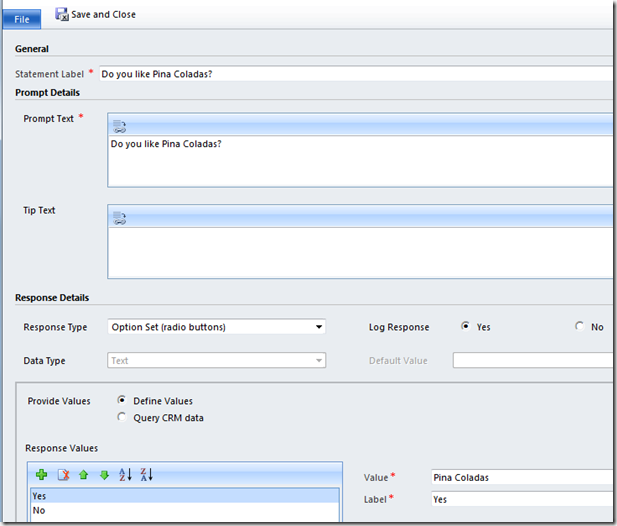This screenshot has height=526, width=617.
Task: Click the Label field containing Yes
Action: pyautogui.click(x=522, y=499)
